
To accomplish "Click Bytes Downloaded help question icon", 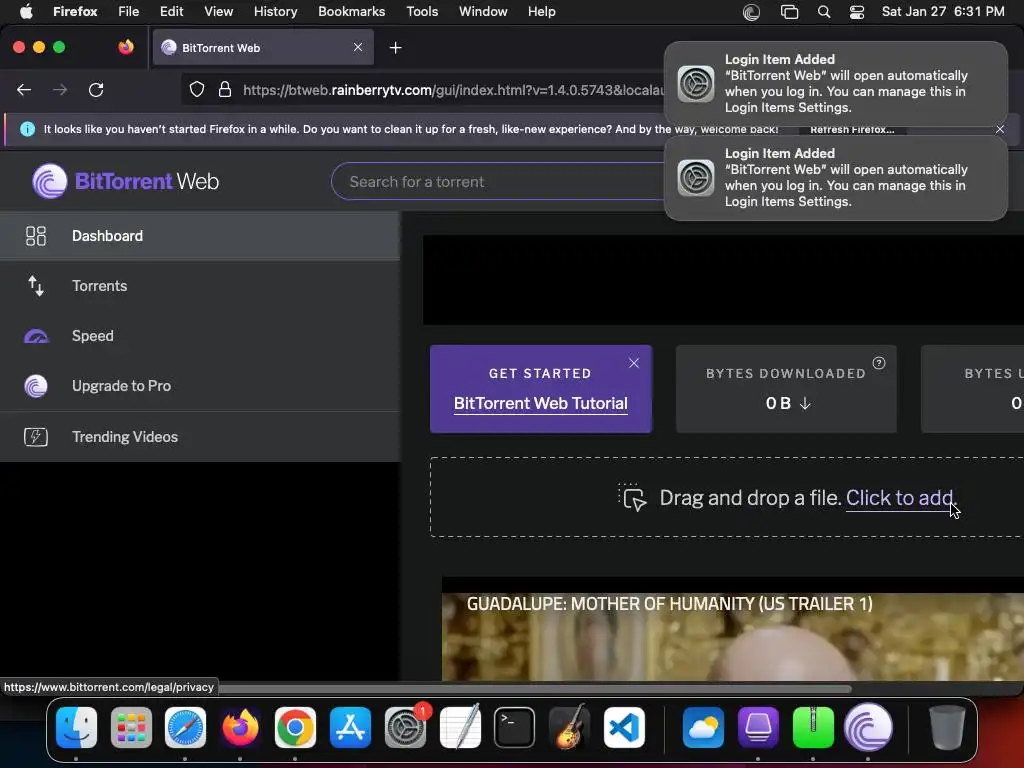I will click(x=879, y=363).
